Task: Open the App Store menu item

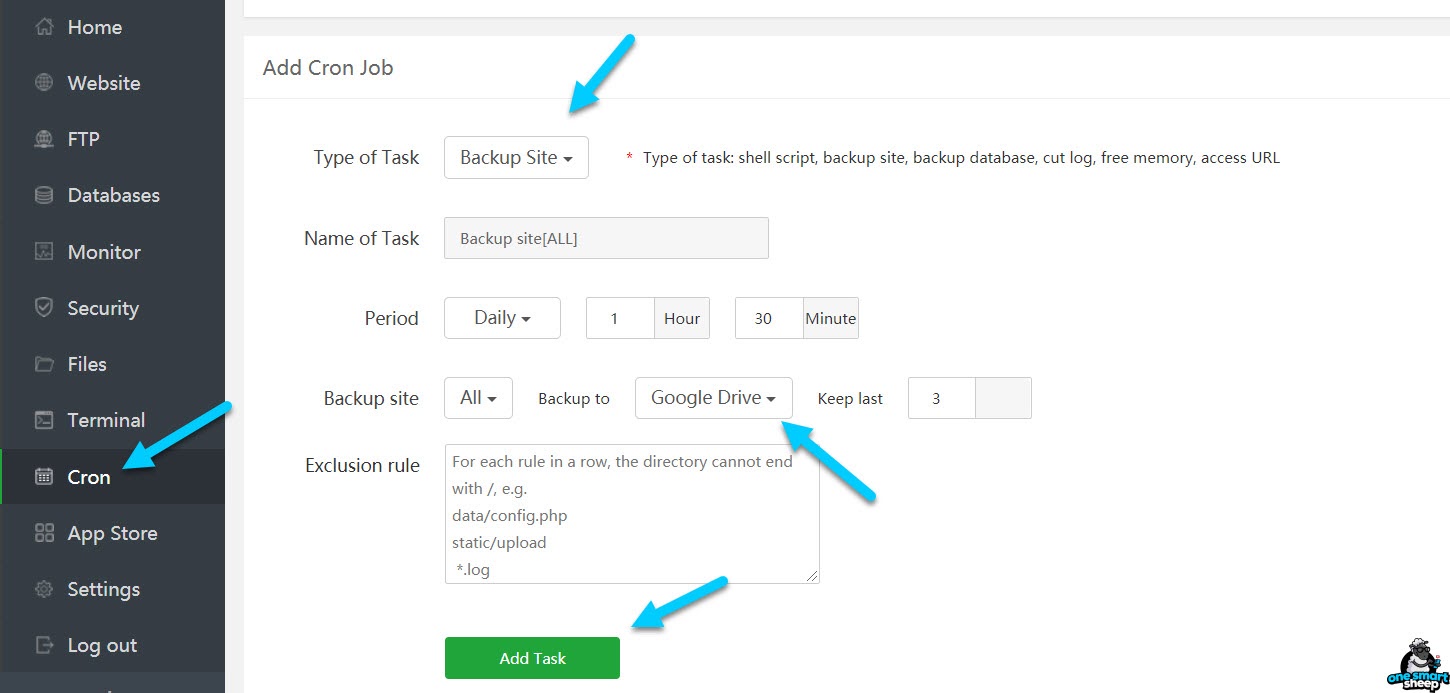Action: tap(112, 533)
